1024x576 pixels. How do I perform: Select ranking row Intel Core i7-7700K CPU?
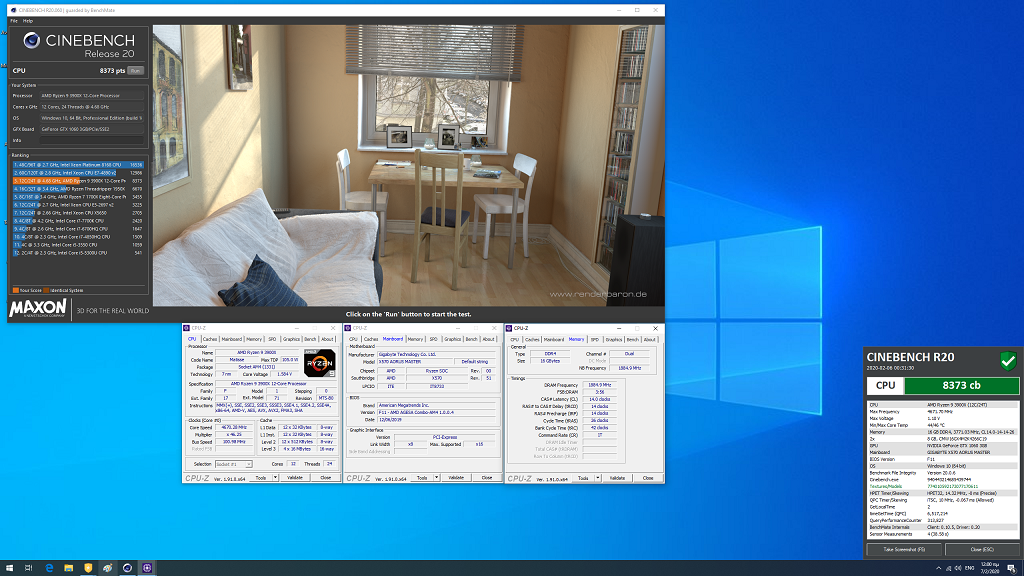pyautogui.click(x=78, y=221)
